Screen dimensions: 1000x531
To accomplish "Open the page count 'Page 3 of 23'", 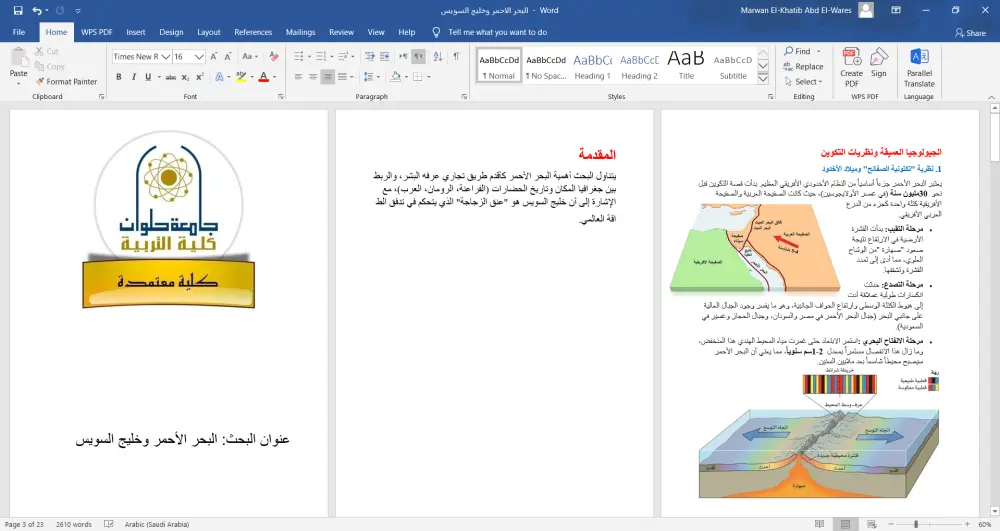I will (24, 524).
